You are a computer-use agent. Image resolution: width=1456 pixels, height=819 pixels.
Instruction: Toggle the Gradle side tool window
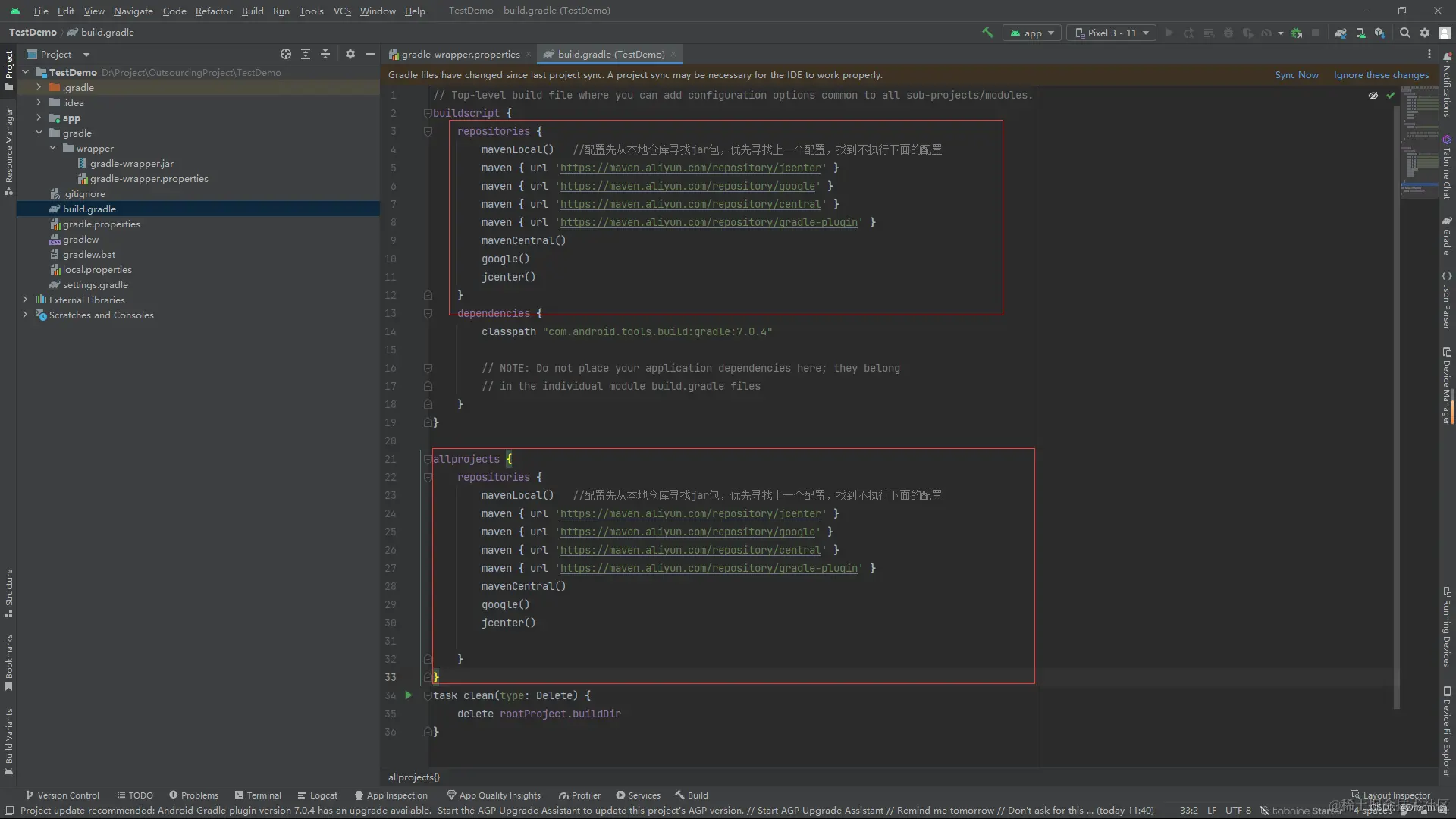(1447, 236)
